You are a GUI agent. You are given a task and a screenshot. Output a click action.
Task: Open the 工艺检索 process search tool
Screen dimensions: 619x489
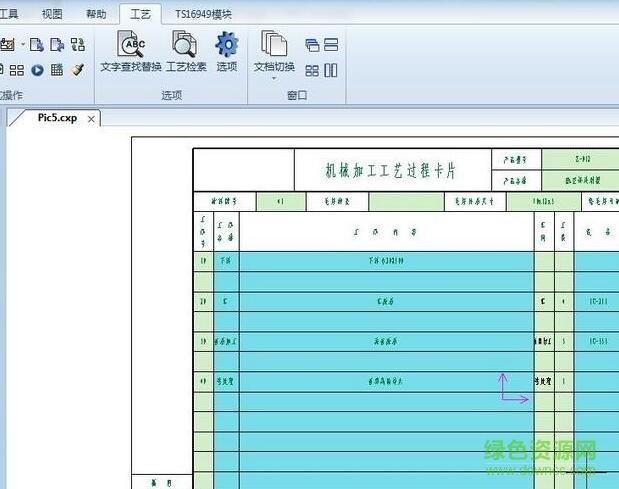coord(186,51)
